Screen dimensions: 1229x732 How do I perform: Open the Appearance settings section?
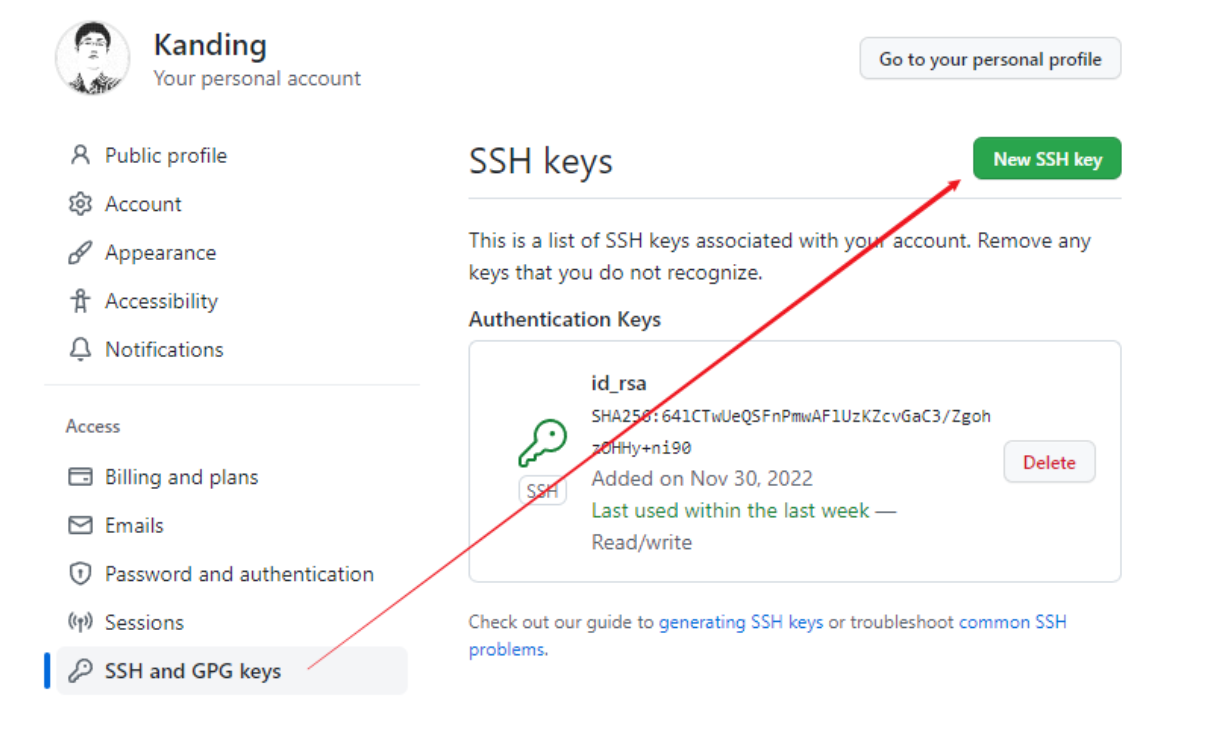point(160,253)
